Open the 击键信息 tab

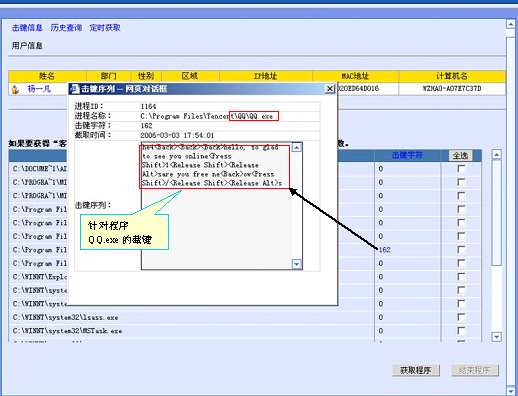pyautogui.click(x=27, y=28)
